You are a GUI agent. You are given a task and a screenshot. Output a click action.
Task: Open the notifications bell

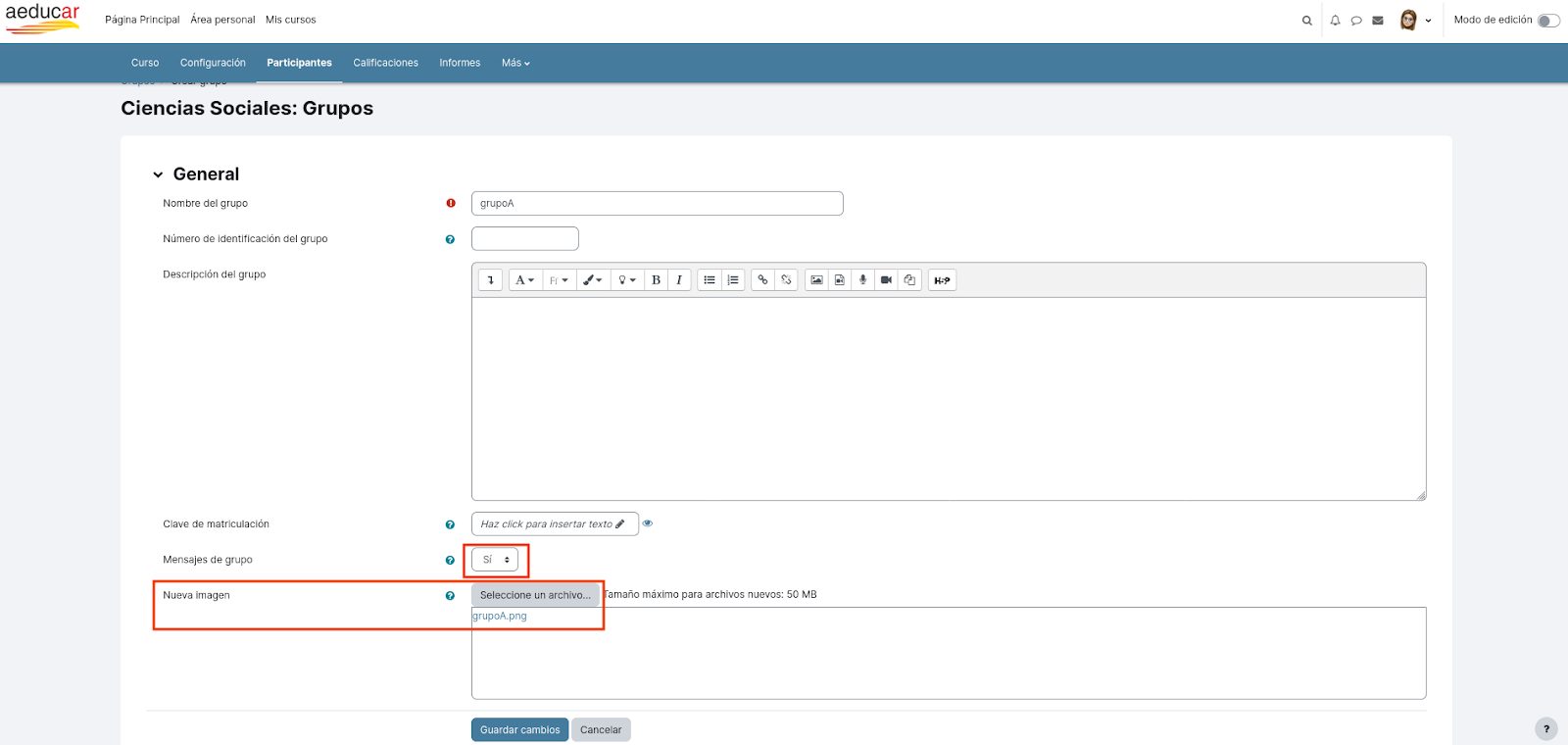pyautogui.click(x=1335, y=21)
